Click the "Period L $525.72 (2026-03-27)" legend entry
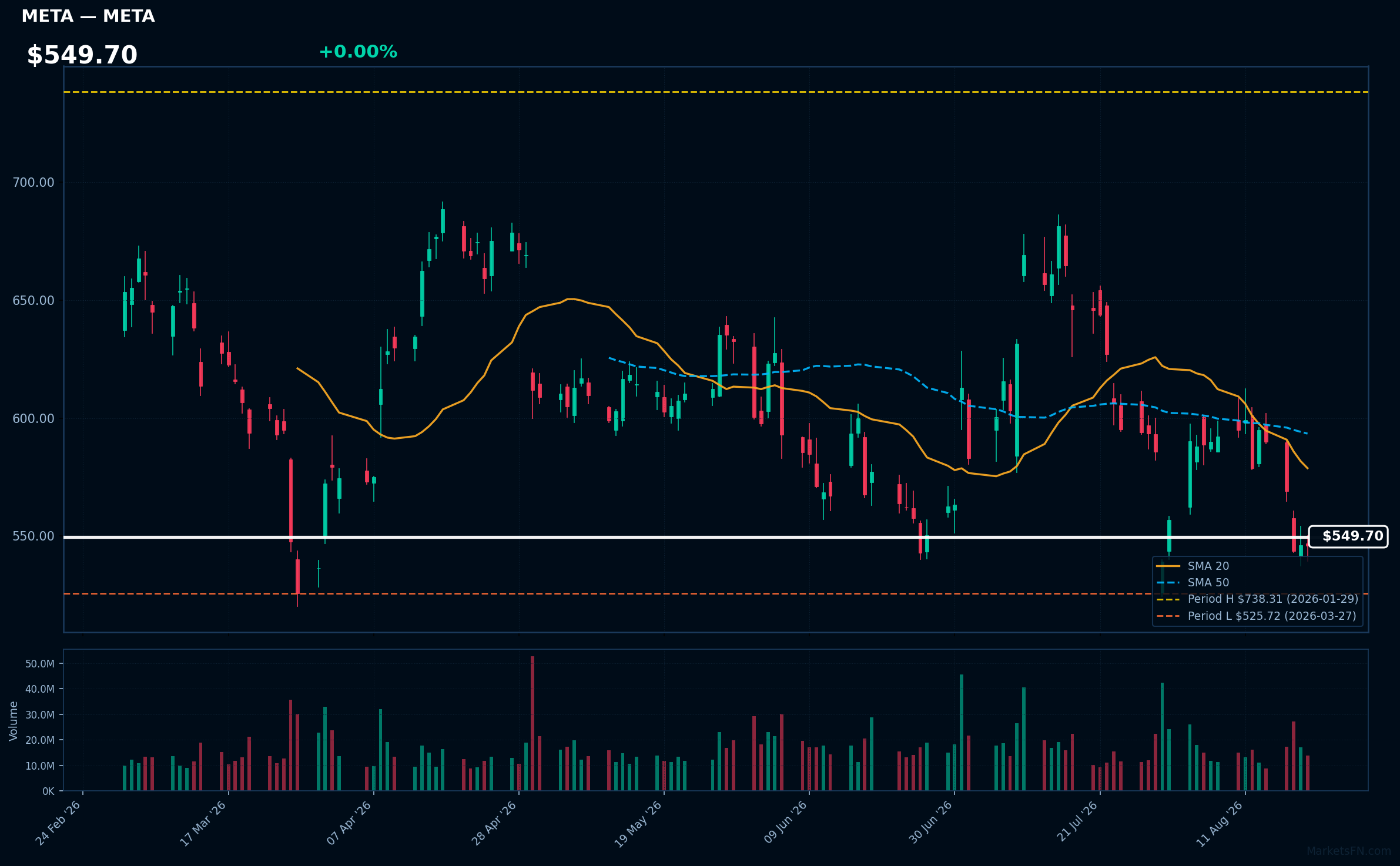The width and height of the screenshot is (1400, 866). (1272, 616)
